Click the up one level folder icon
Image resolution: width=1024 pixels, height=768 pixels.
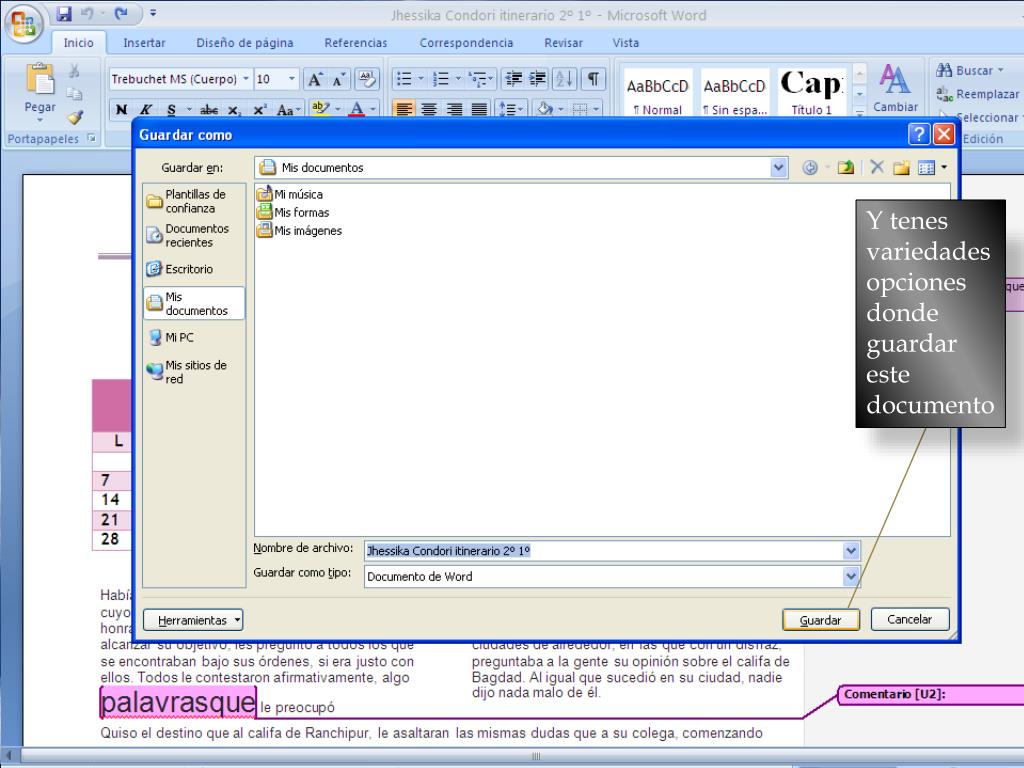[x=846, y=168]
